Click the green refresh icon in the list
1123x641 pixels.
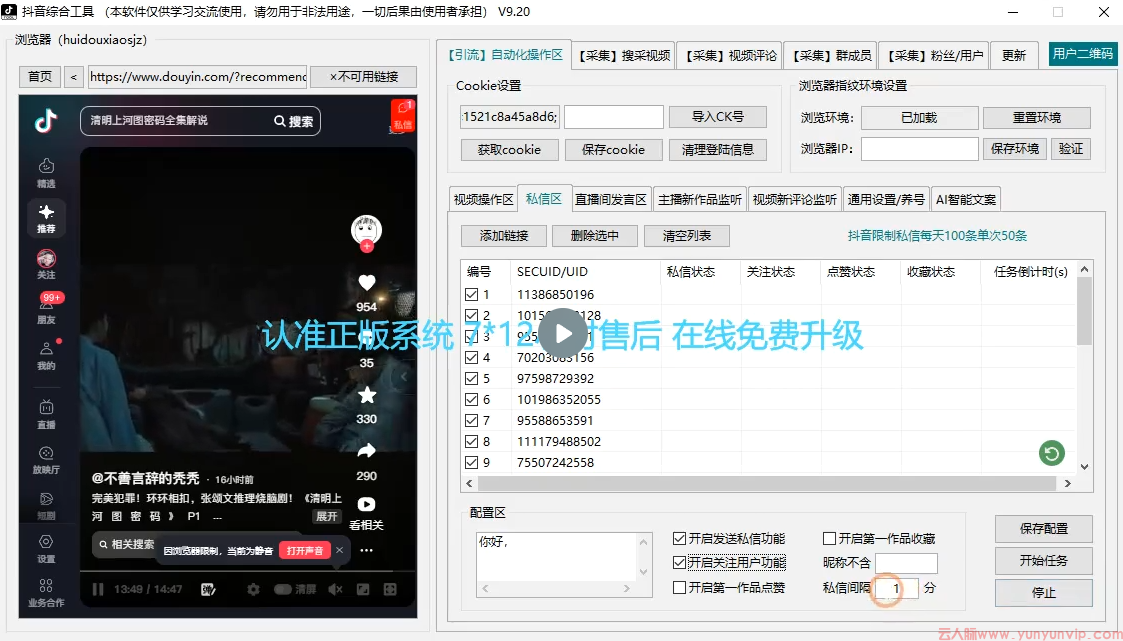1051,453
